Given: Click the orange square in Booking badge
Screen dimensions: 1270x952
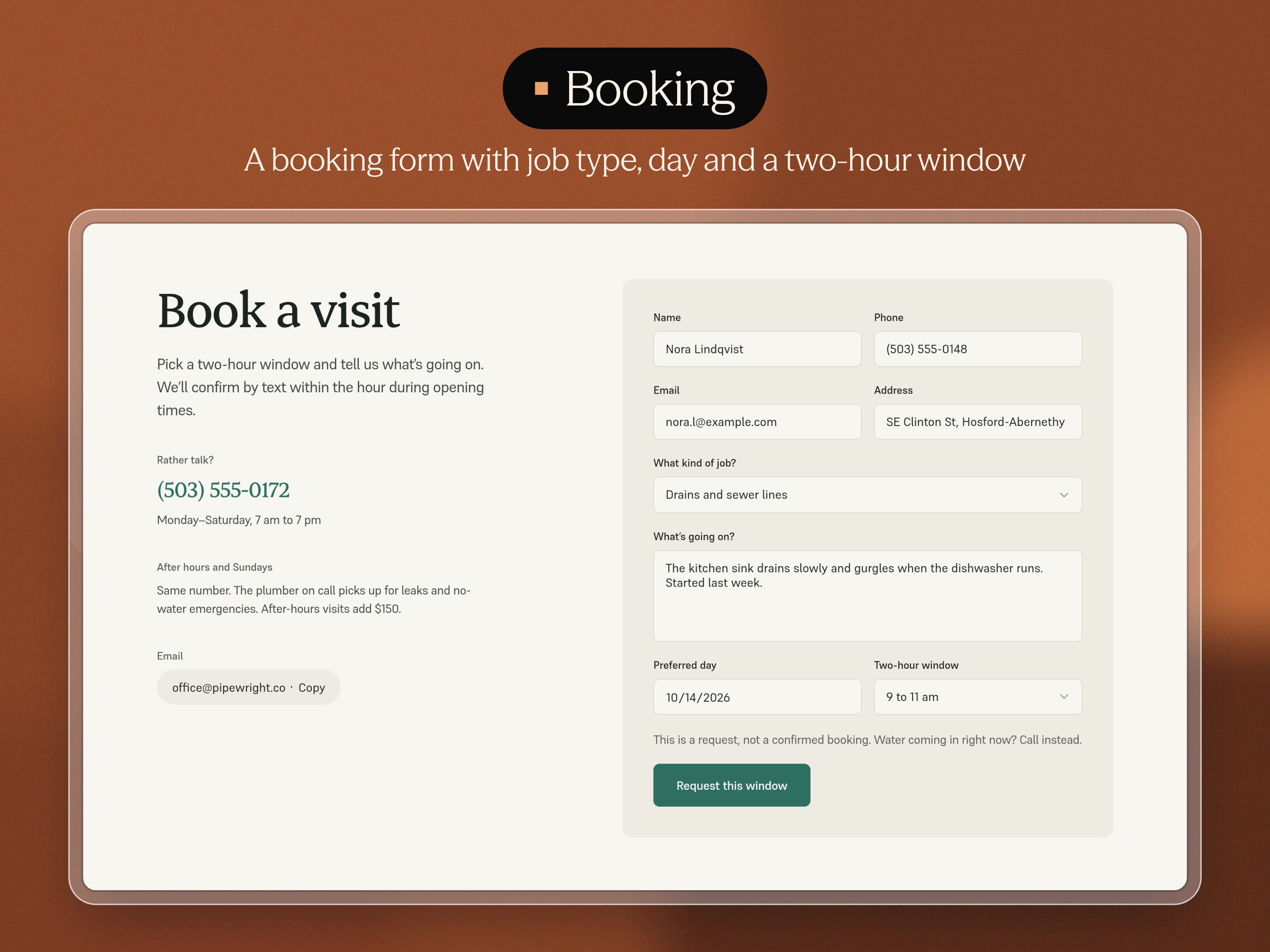Looking at the screenshot, I should tap(541, 88).
